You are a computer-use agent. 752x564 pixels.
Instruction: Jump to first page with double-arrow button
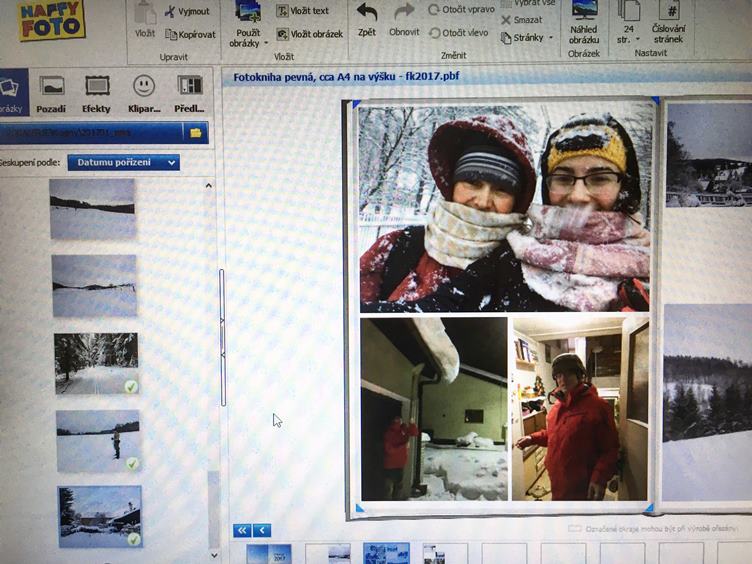click(x=242, y=530)
